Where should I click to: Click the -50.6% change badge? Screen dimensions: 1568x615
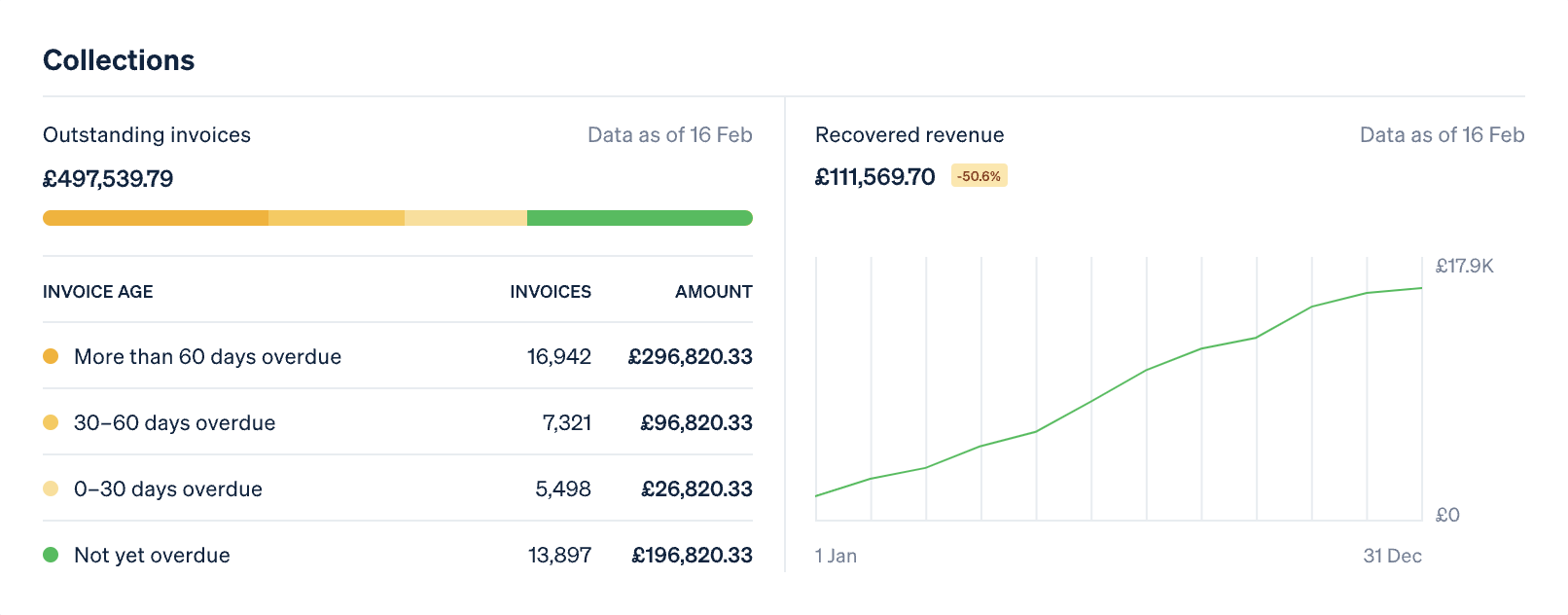coord(979,176)
